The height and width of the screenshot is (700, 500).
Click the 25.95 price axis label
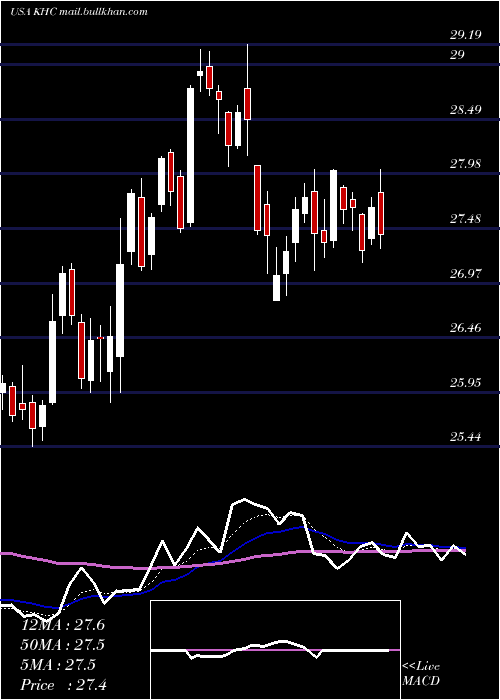pyautogui.click(x=466, y=383)
